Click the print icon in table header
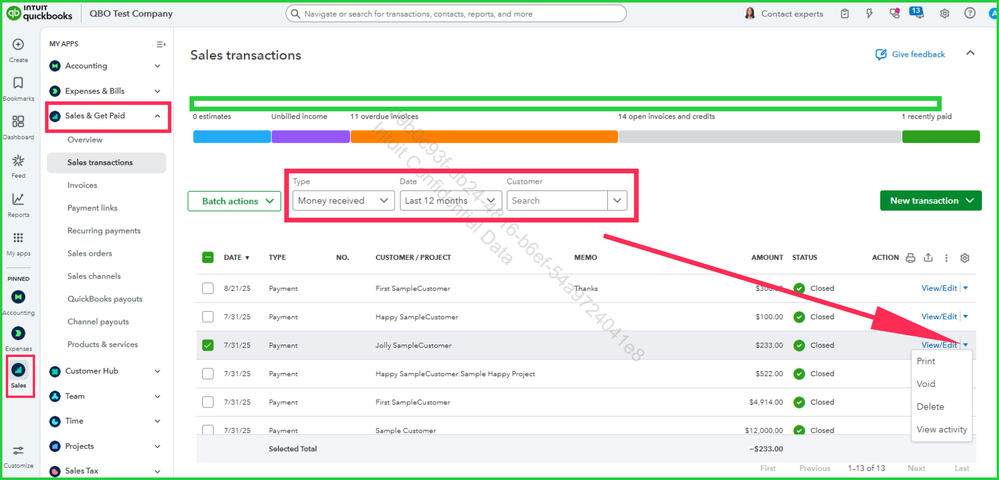 tap(910, 258)
